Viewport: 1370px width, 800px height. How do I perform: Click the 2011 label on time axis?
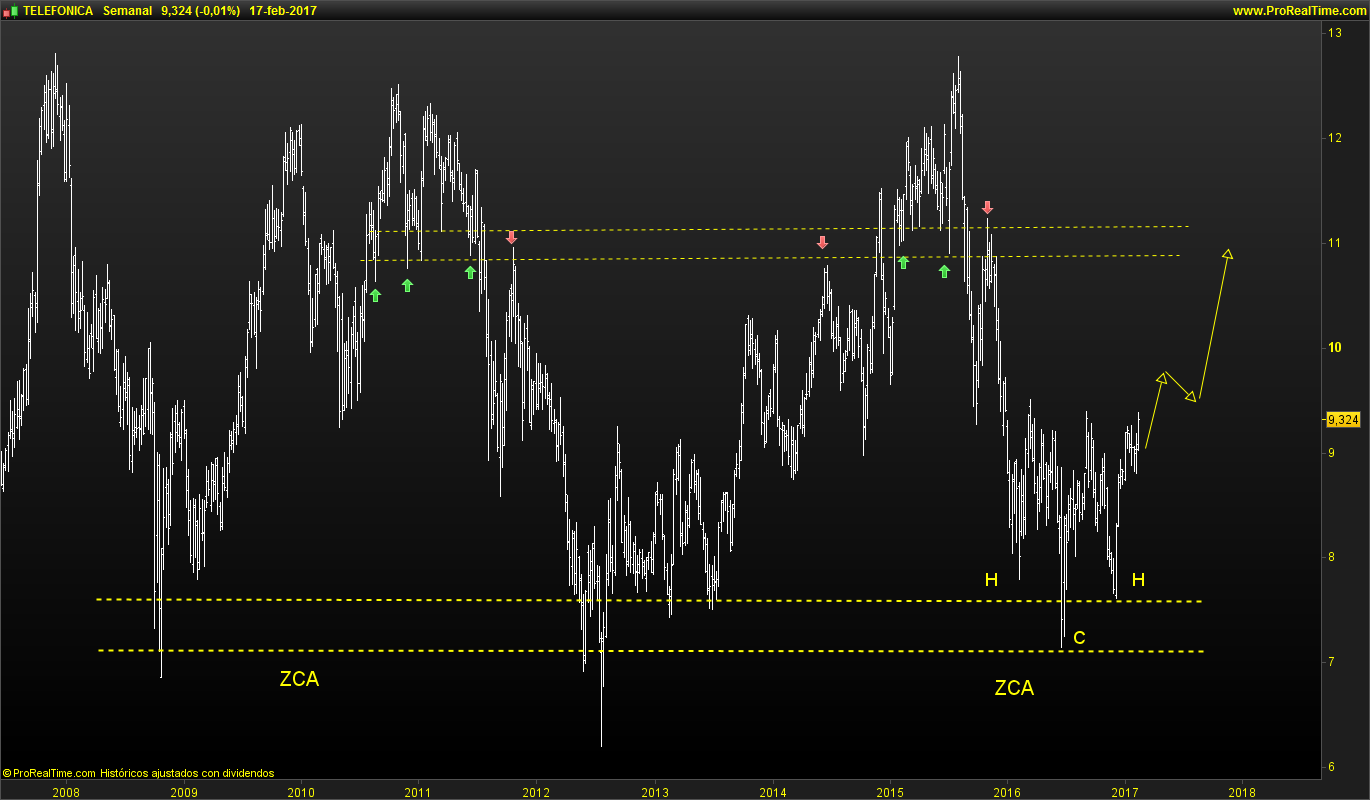pyautogui.click(x=418, y=791)
